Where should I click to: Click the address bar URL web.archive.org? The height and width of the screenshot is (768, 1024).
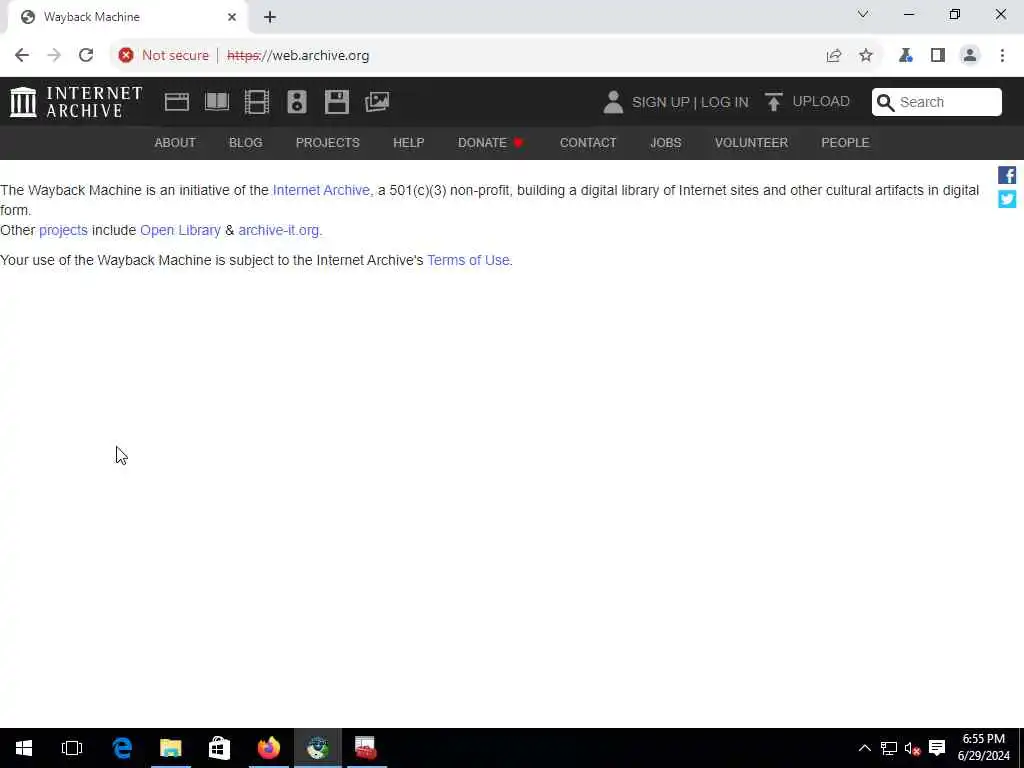coord(298,56)
